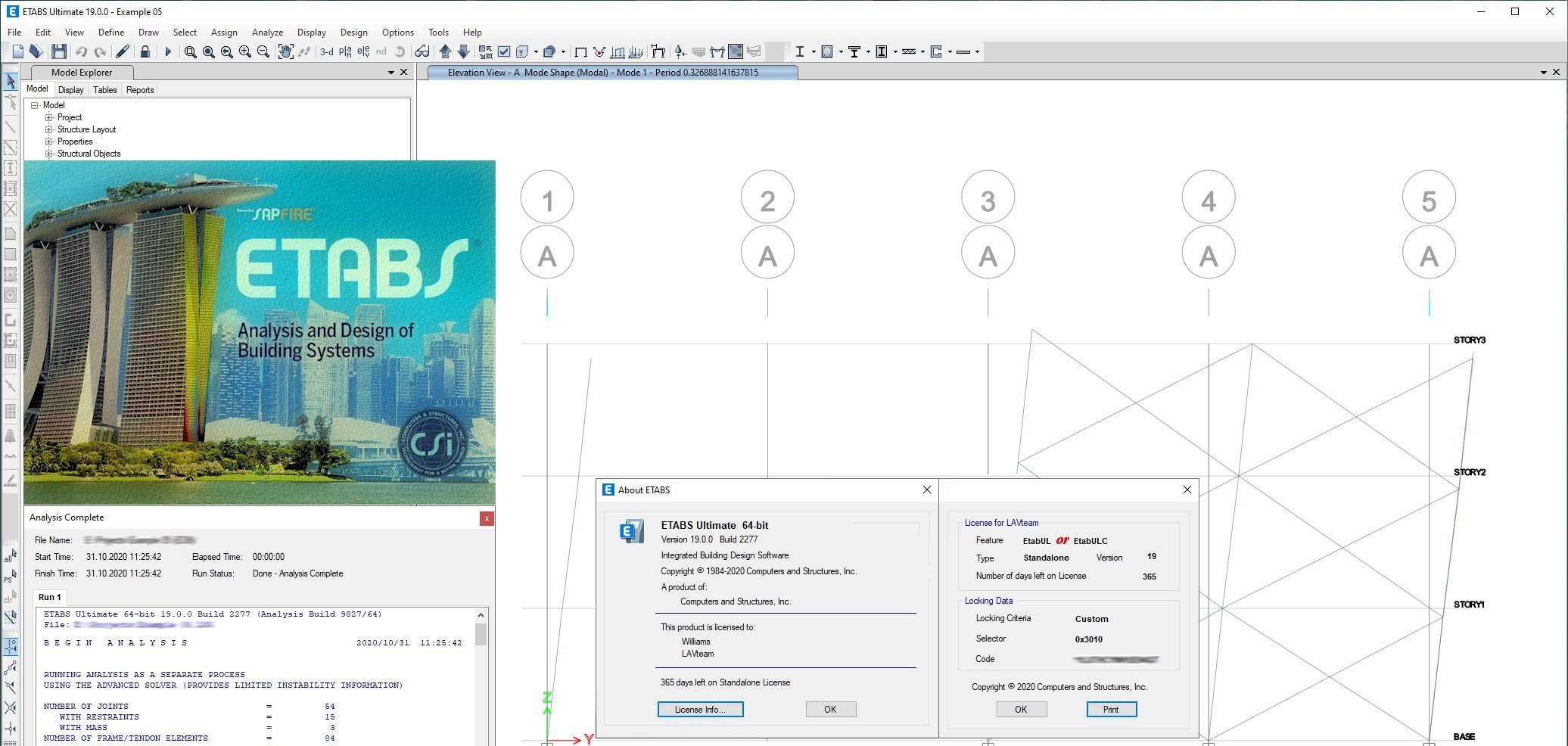Click the steel joist design icon
1568x746 pixels.
click(909, 52)
